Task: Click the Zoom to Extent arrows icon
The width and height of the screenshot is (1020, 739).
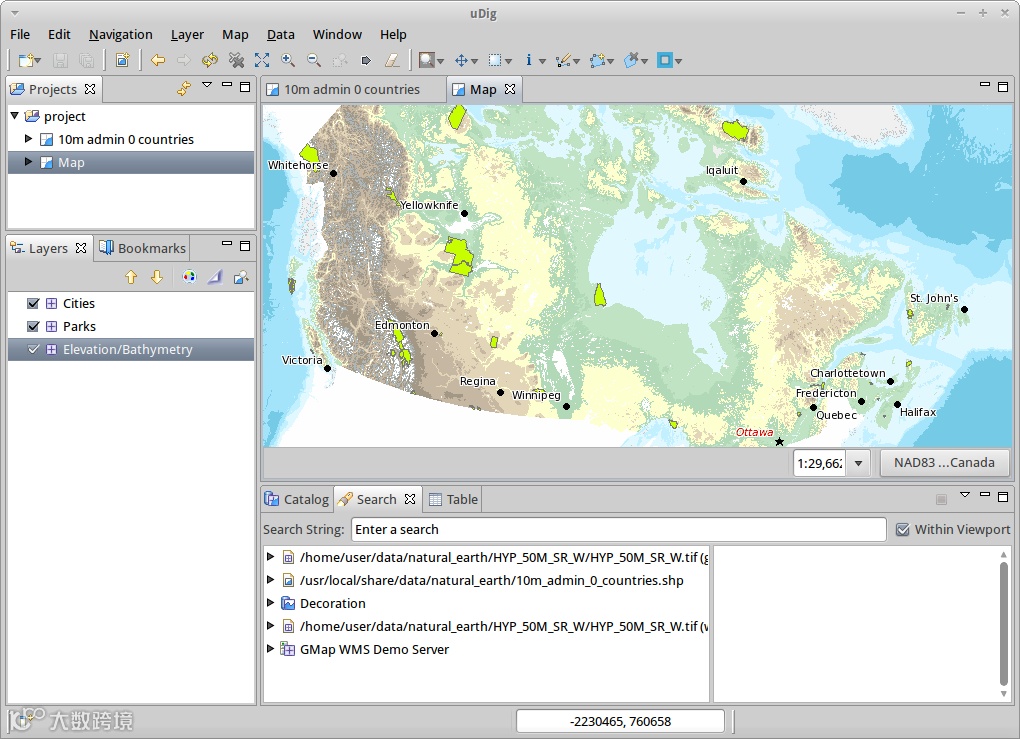Action: (x=262, y=60)
